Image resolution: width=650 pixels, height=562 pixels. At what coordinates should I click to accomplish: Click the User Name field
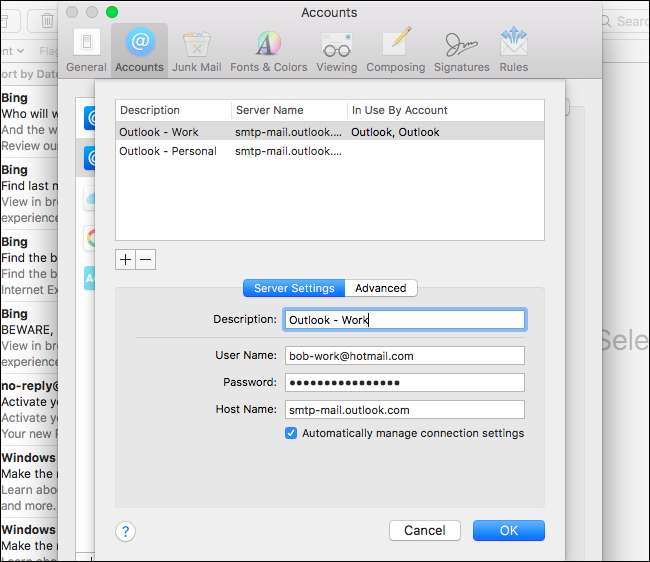pyautogui.click(x=403, y=356)
